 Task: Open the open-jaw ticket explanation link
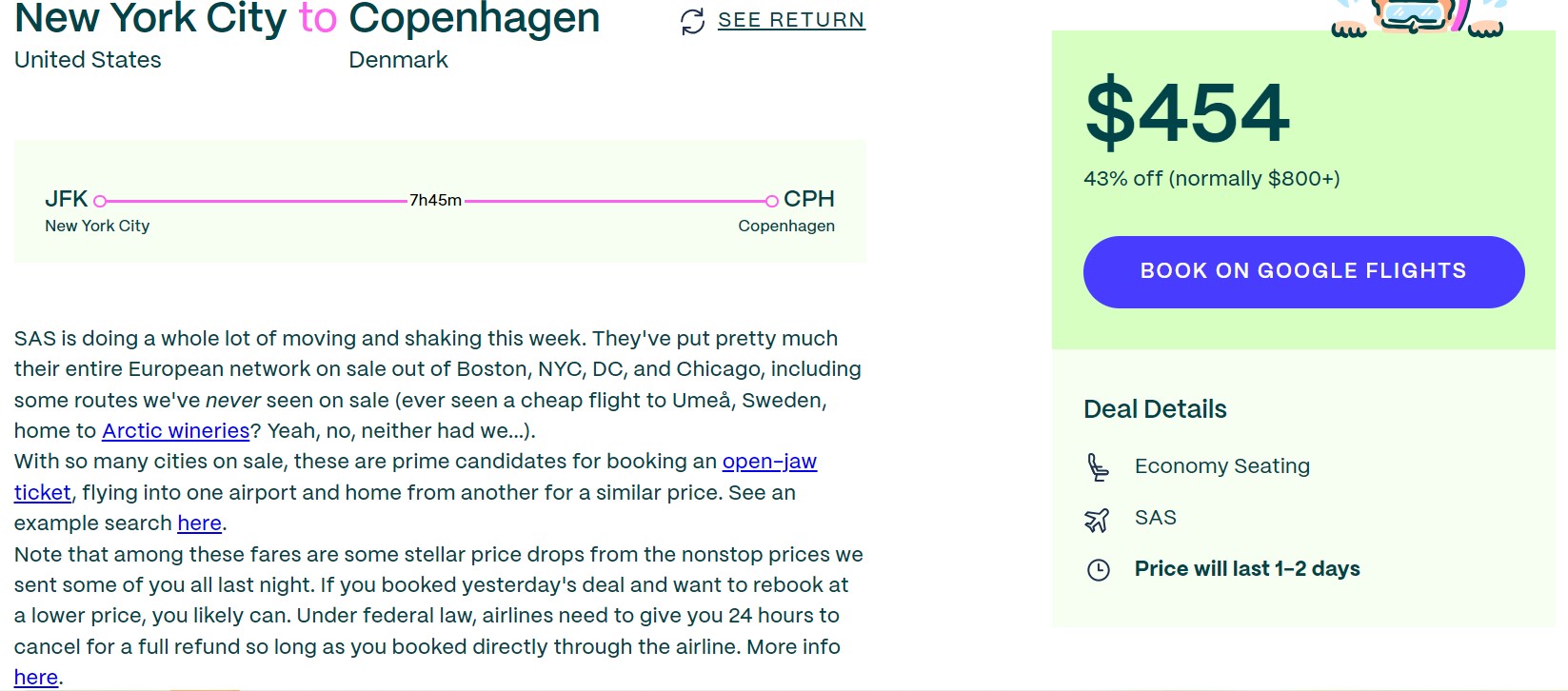767,461
